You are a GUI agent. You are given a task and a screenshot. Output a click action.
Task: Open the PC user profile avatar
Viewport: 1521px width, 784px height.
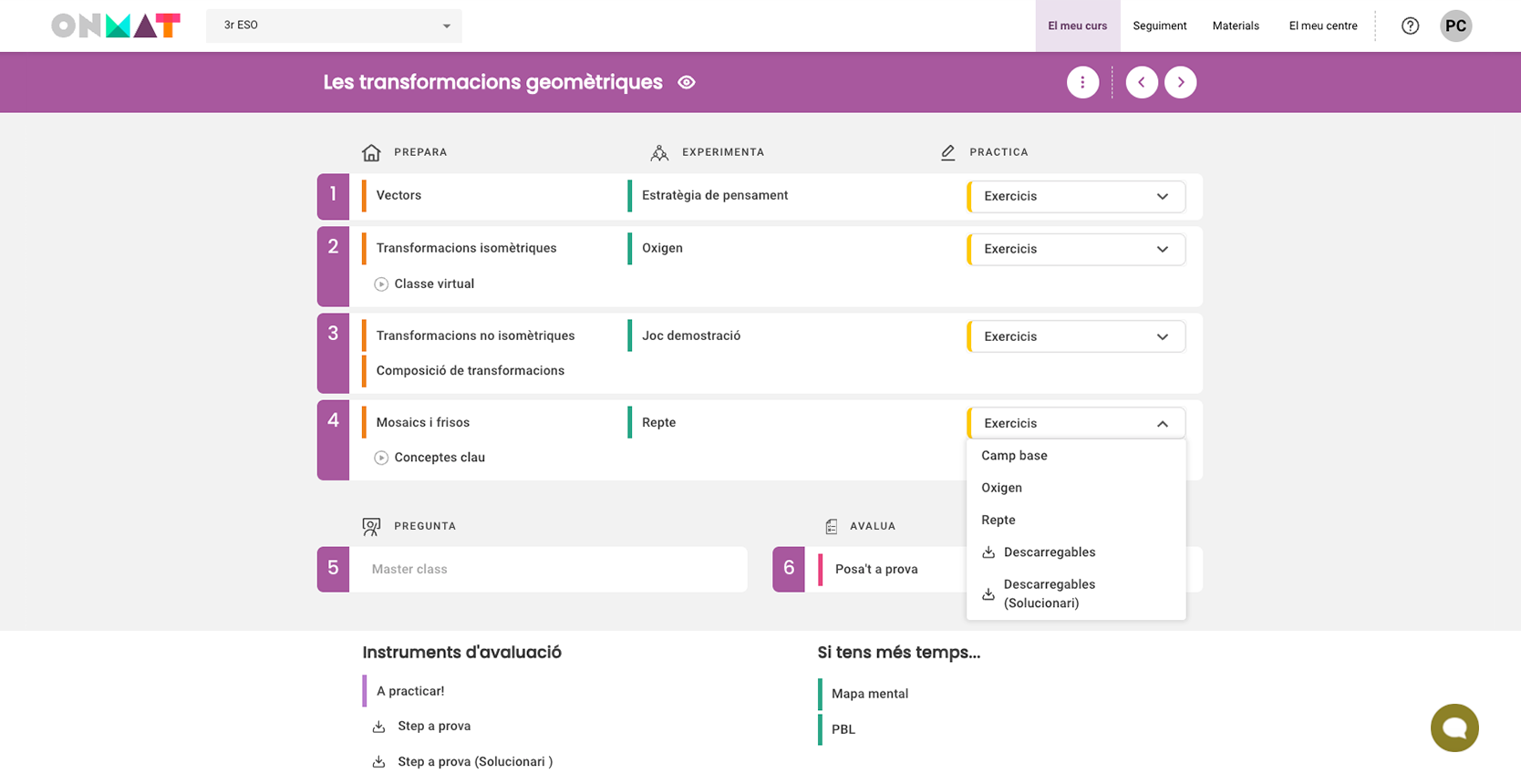(1455, 26)
